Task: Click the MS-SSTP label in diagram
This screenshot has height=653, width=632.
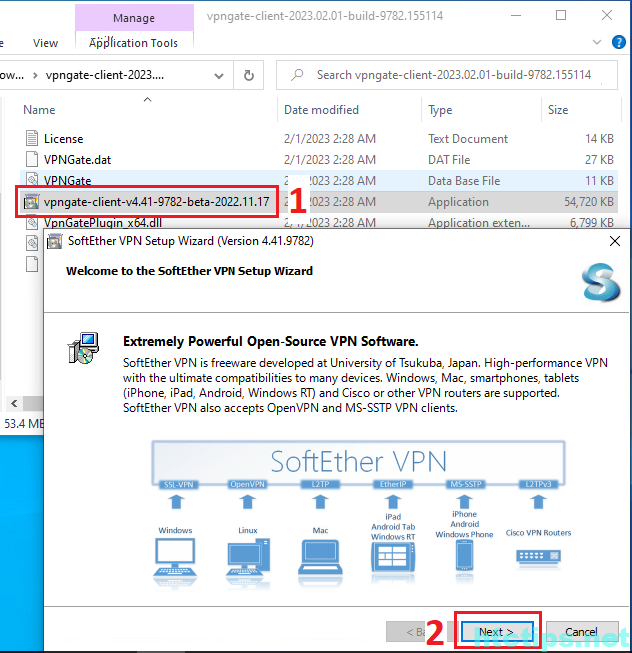Action: 465,484
